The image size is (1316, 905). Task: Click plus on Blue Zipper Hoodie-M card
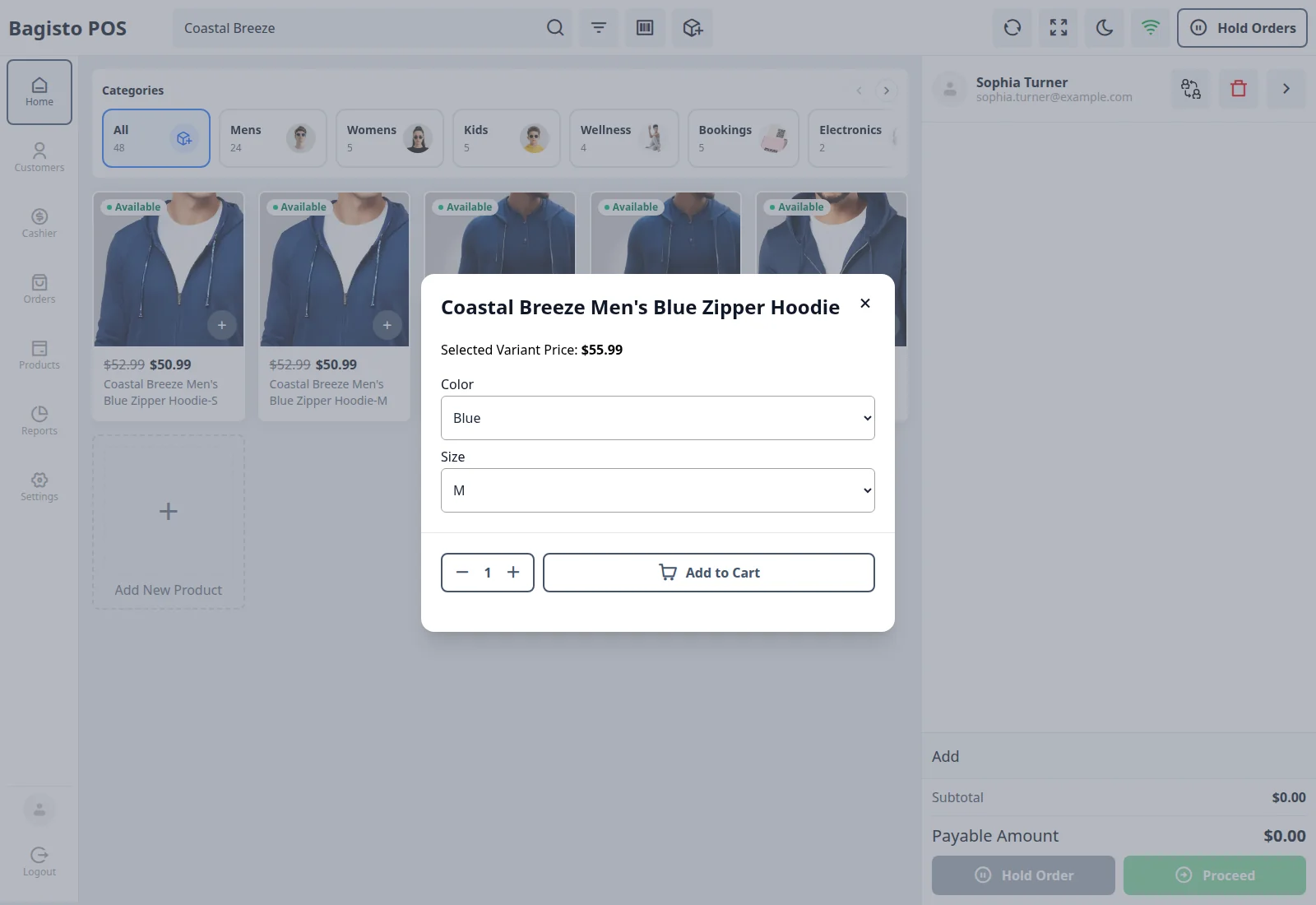(387, 325)
